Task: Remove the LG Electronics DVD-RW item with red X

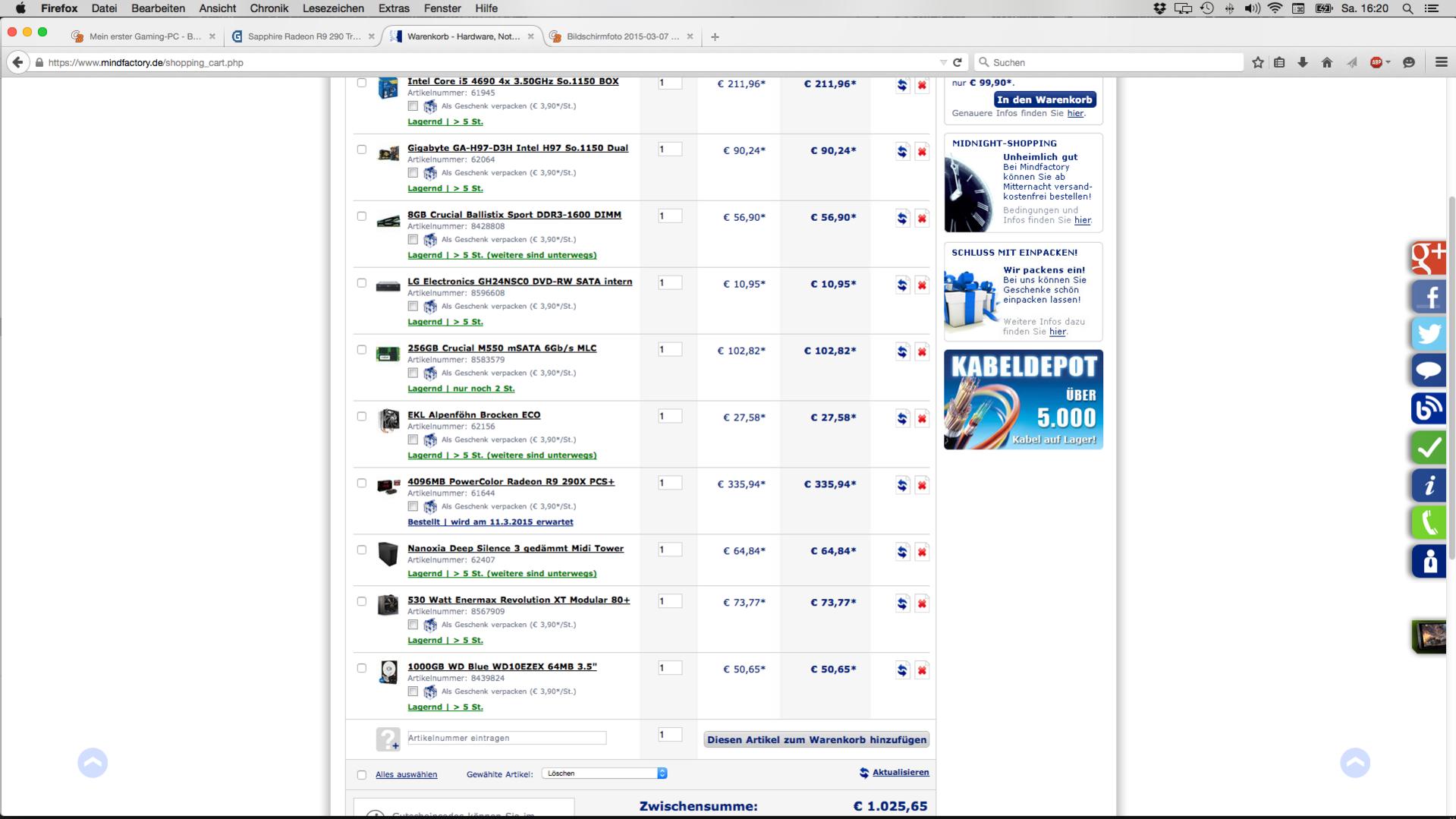Action: pyautogui.click(x=922, y=285)
